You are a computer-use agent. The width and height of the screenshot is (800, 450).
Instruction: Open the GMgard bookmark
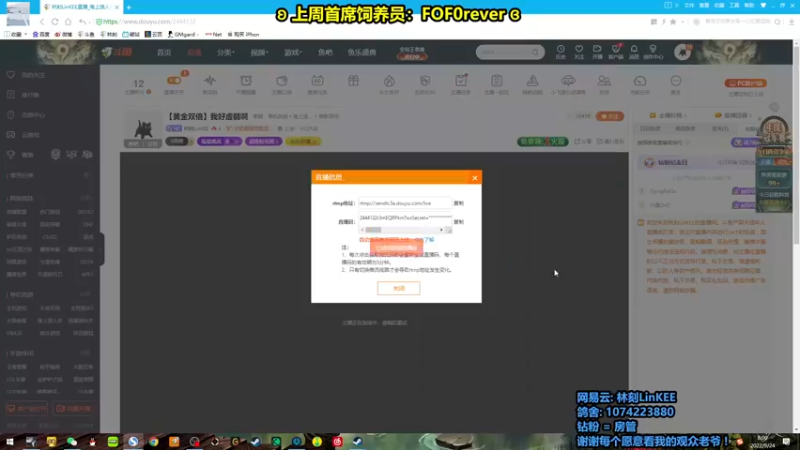(183, 34)
